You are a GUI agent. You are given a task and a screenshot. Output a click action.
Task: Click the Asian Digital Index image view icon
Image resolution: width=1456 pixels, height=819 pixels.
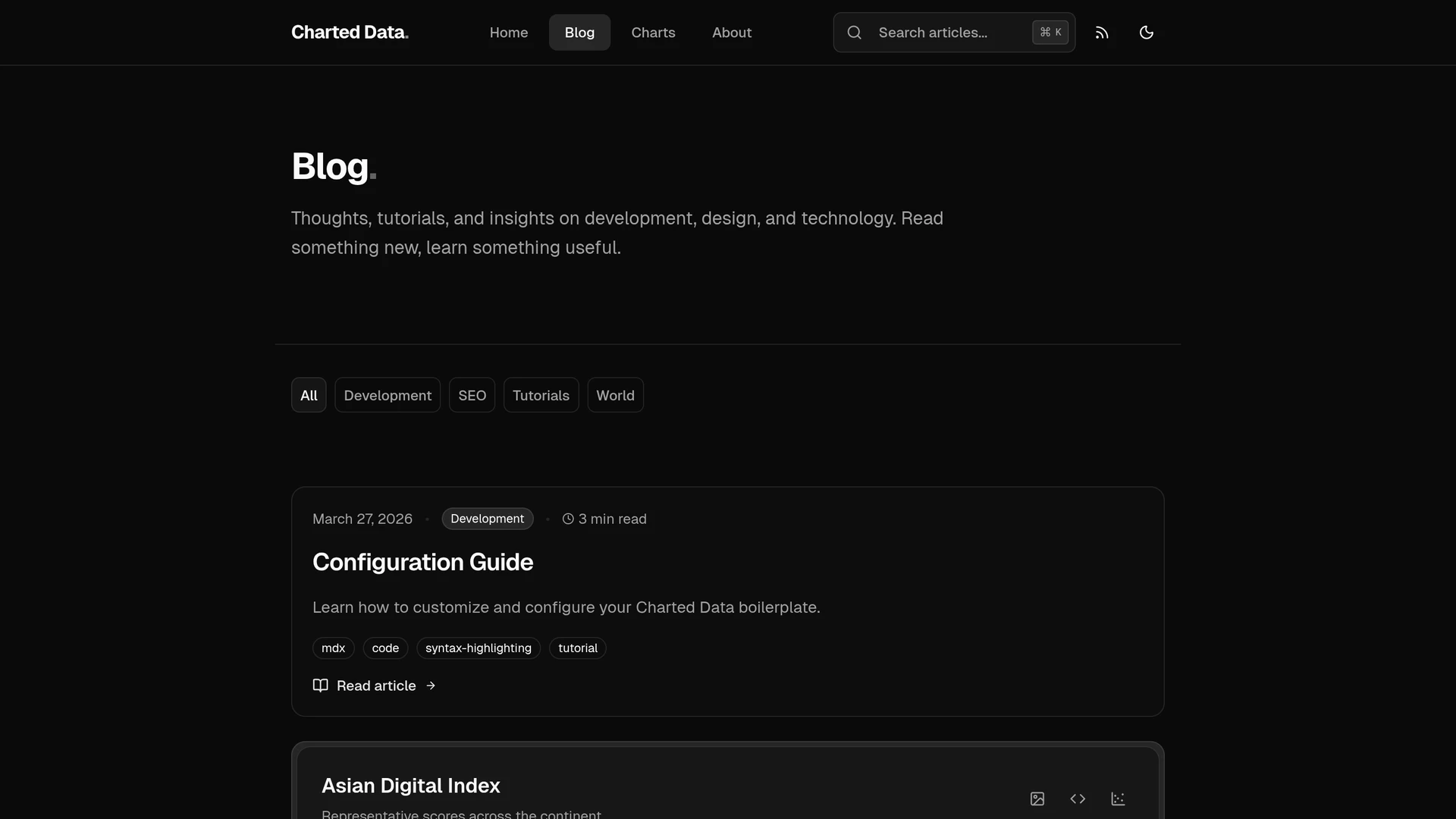[1037, 799]
